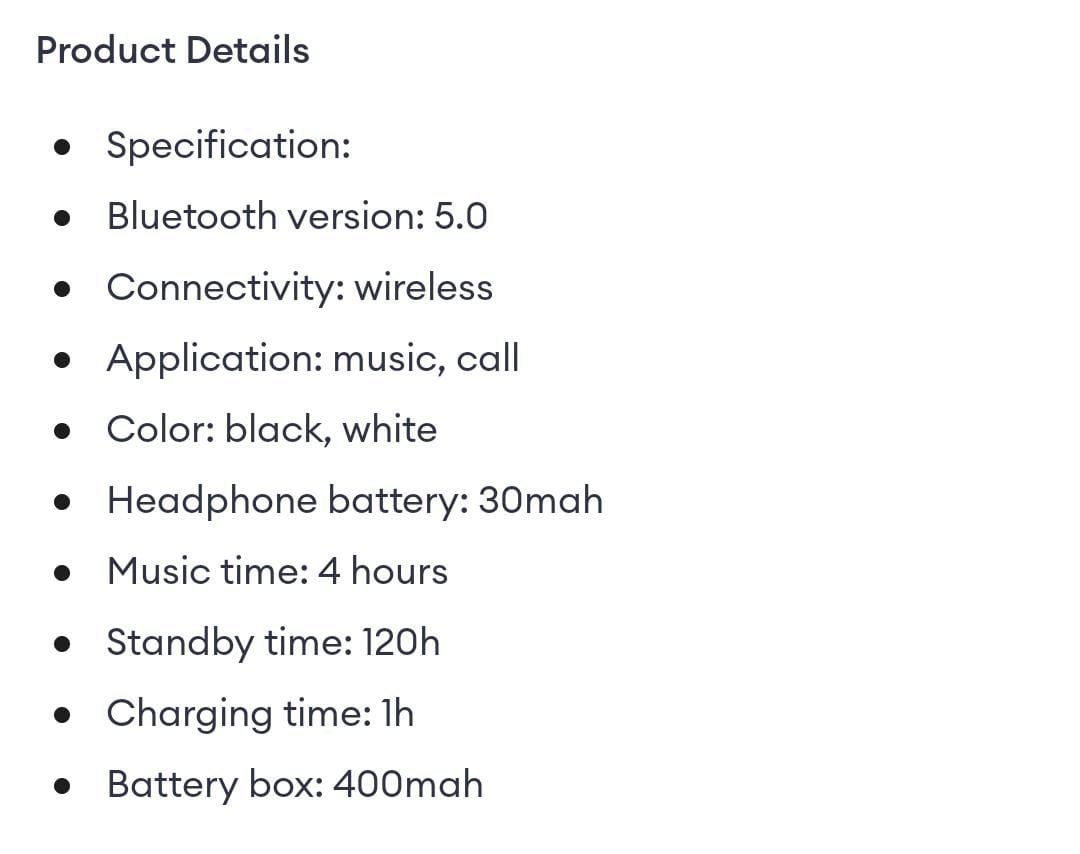Click the bullet point beside Specification
Screen dimensions: 1080x854
(63, 148)
